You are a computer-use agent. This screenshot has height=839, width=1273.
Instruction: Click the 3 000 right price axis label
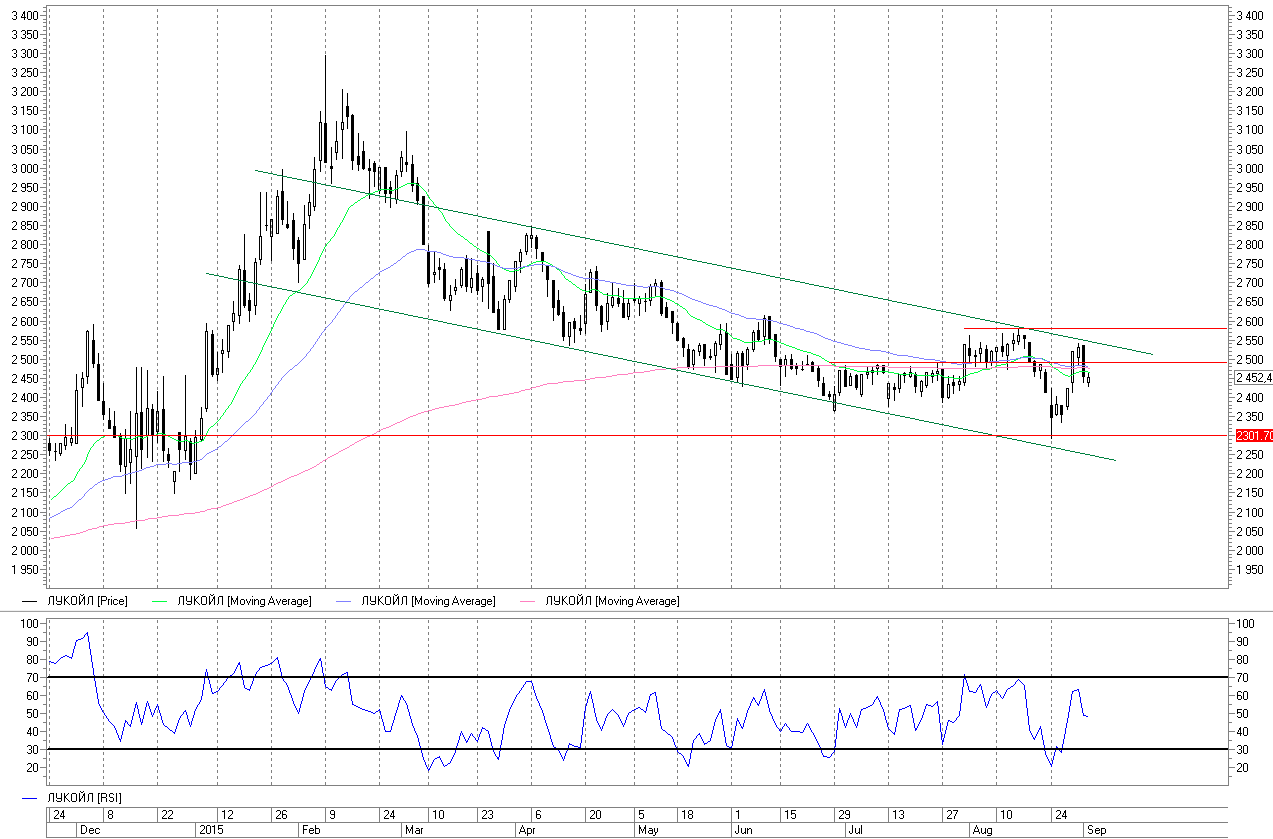pos(1252,169)
